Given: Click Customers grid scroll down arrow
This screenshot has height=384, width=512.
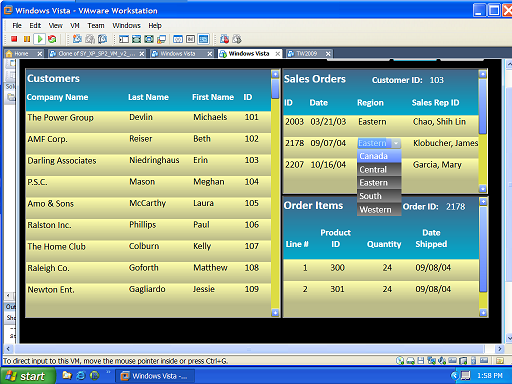Looking at the screenshot, I should coord(275,313).
